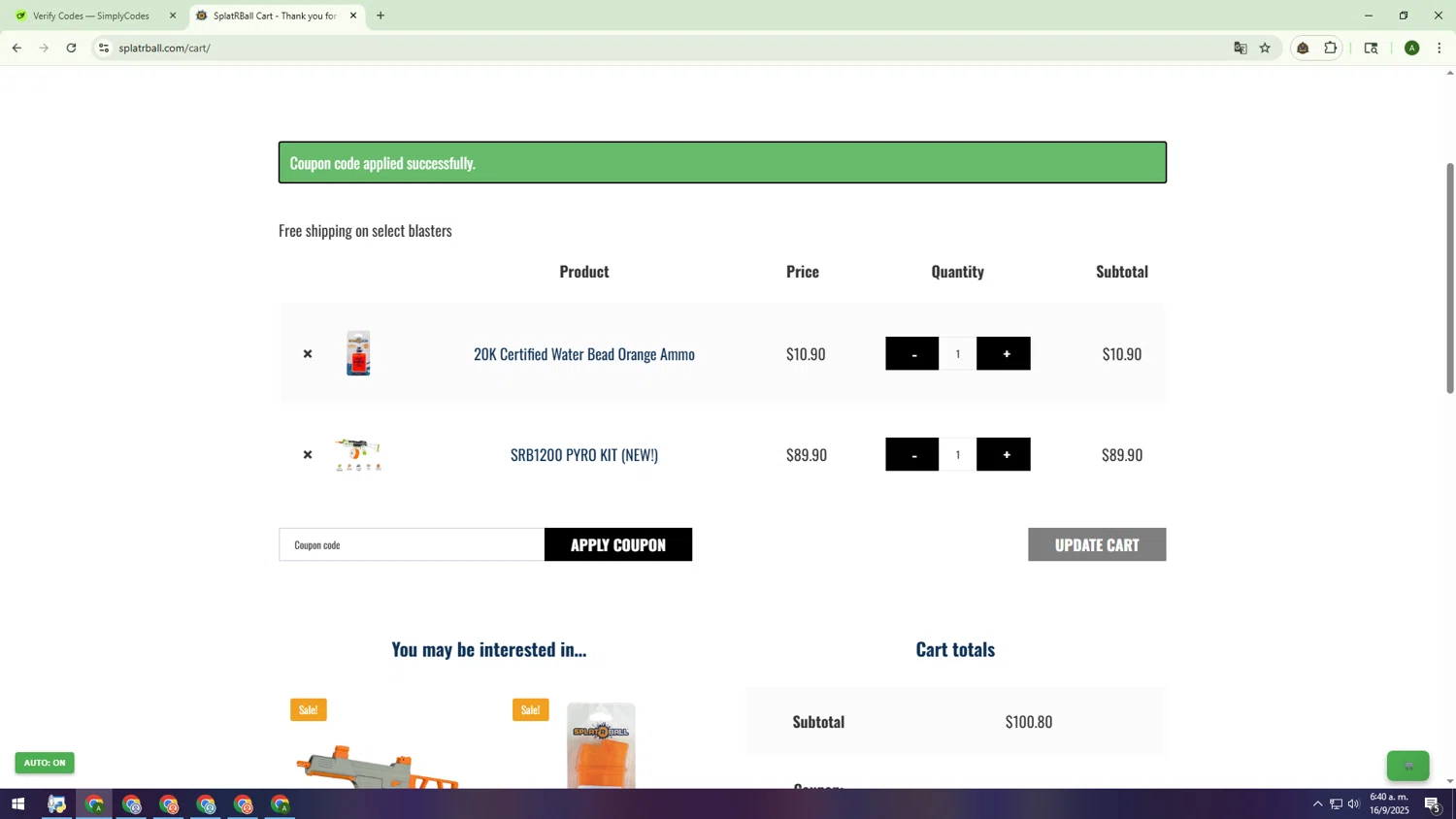Focus the Coupon code input field
Image resolution: width=1456 pixels, height=819 pixels.
coord(412,544)
